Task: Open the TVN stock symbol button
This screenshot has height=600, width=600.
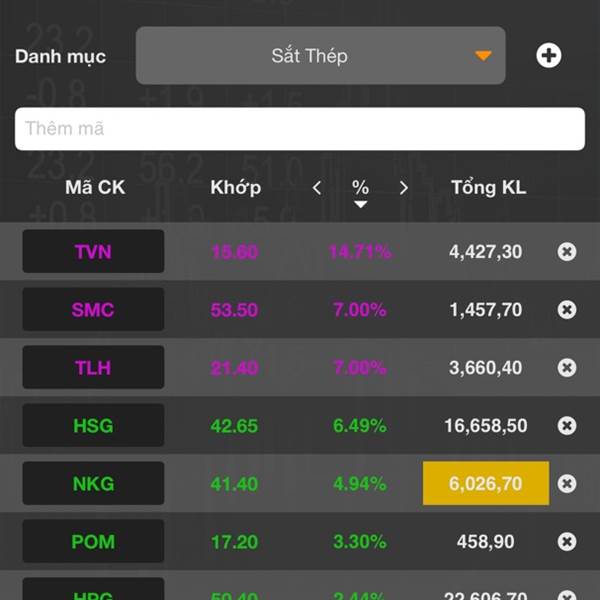Action: point(93,252)
